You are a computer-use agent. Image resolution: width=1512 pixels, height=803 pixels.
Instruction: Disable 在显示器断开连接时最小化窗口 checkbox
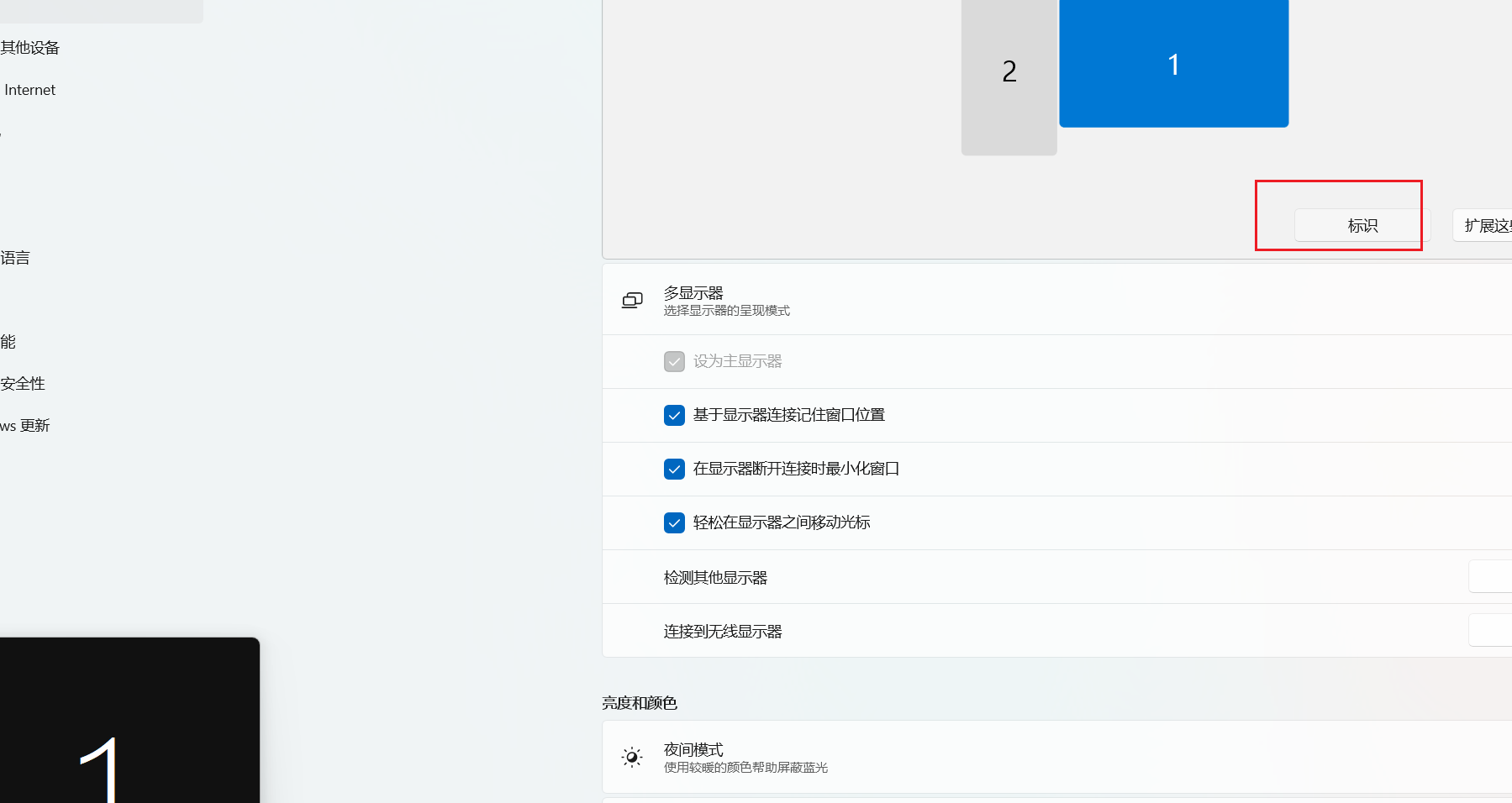click(x=674, y=469)
